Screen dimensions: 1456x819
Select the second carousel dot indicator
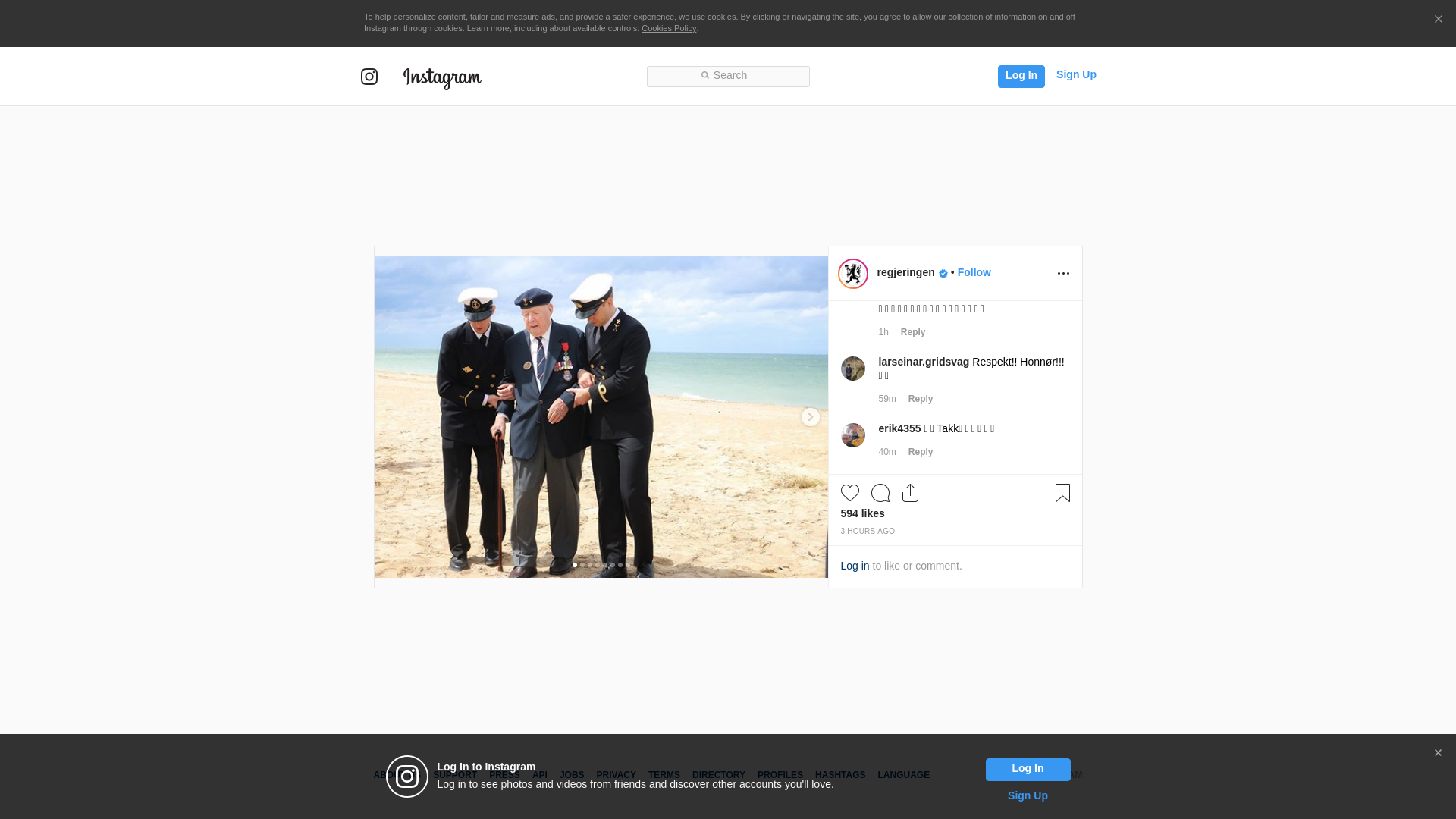coord(582,565)
